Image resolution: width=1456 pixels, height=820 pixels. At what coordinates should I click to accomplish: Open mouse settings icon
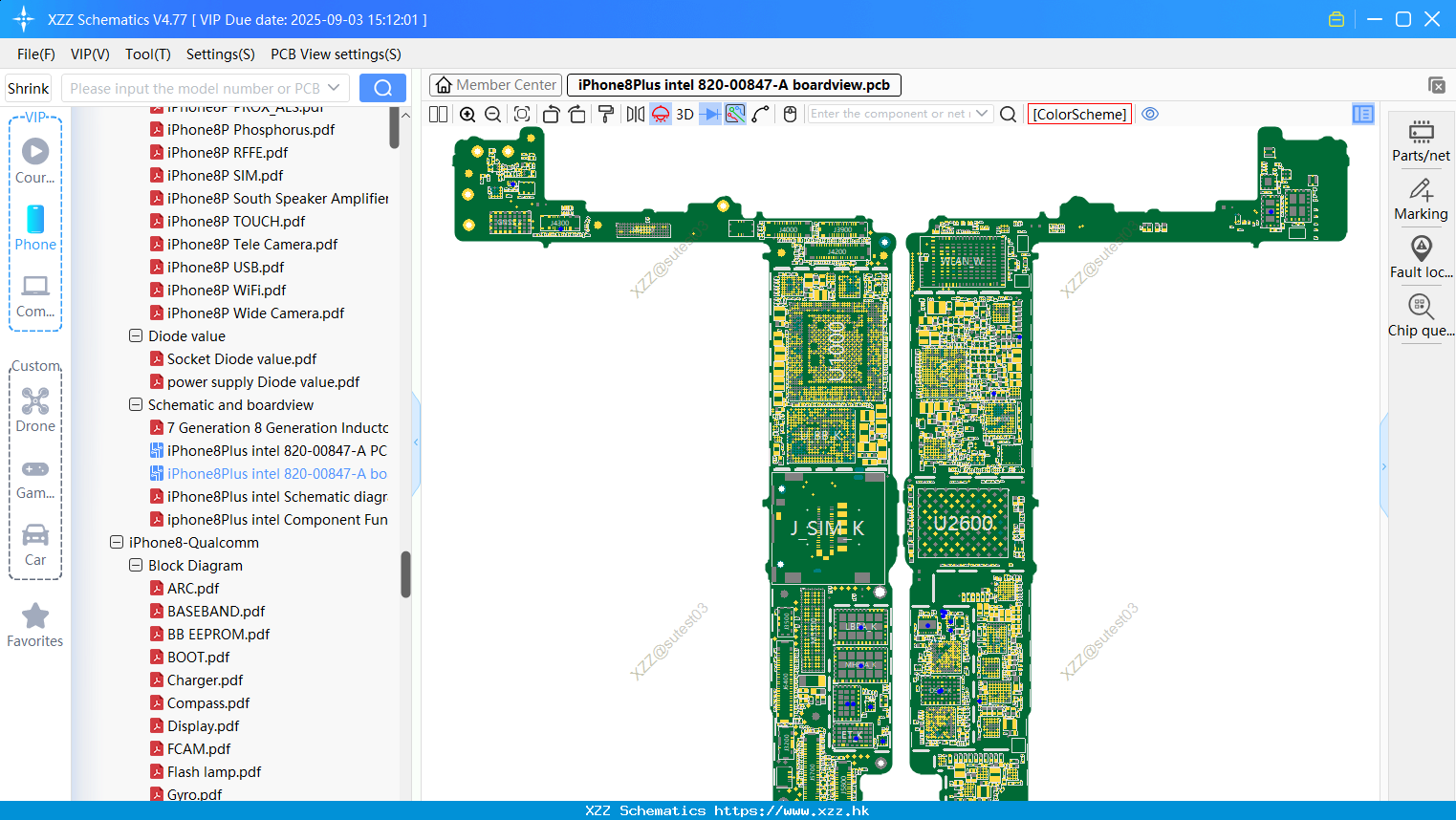(790, 115)
